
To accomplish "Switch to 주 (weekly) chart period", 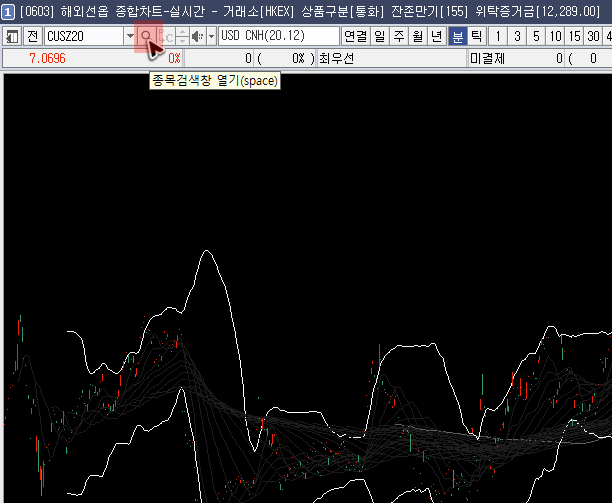I will click(399, 37).
